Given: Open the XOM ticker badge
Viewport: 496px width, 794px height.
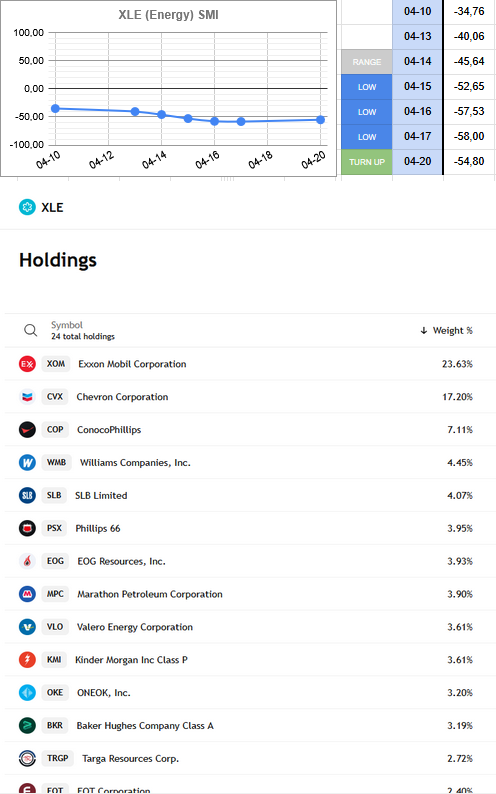Looking at the screenshot, I should [56, 364].
